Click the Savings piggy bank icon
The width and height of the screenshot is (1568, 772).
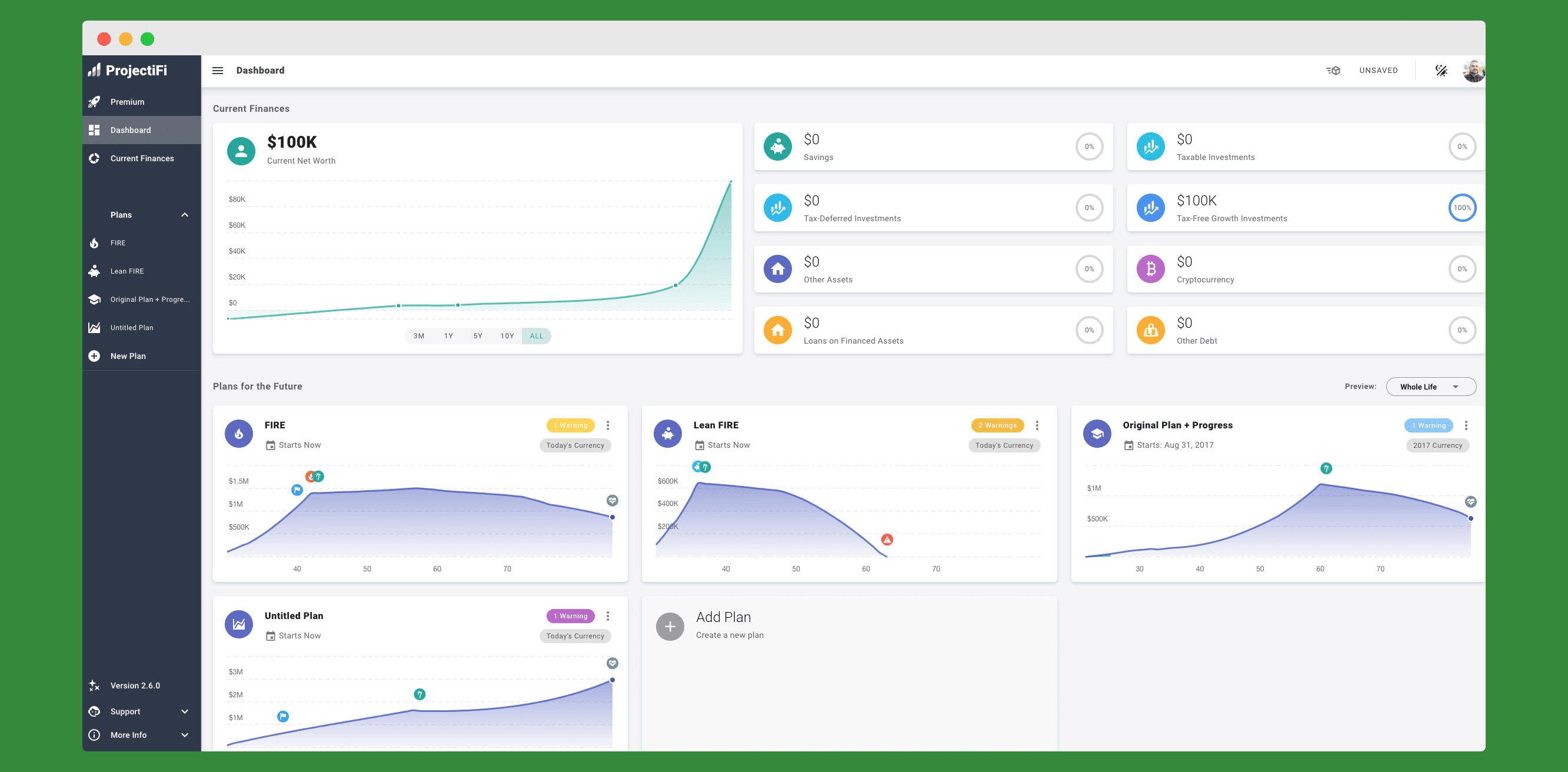tap(777, 147)
